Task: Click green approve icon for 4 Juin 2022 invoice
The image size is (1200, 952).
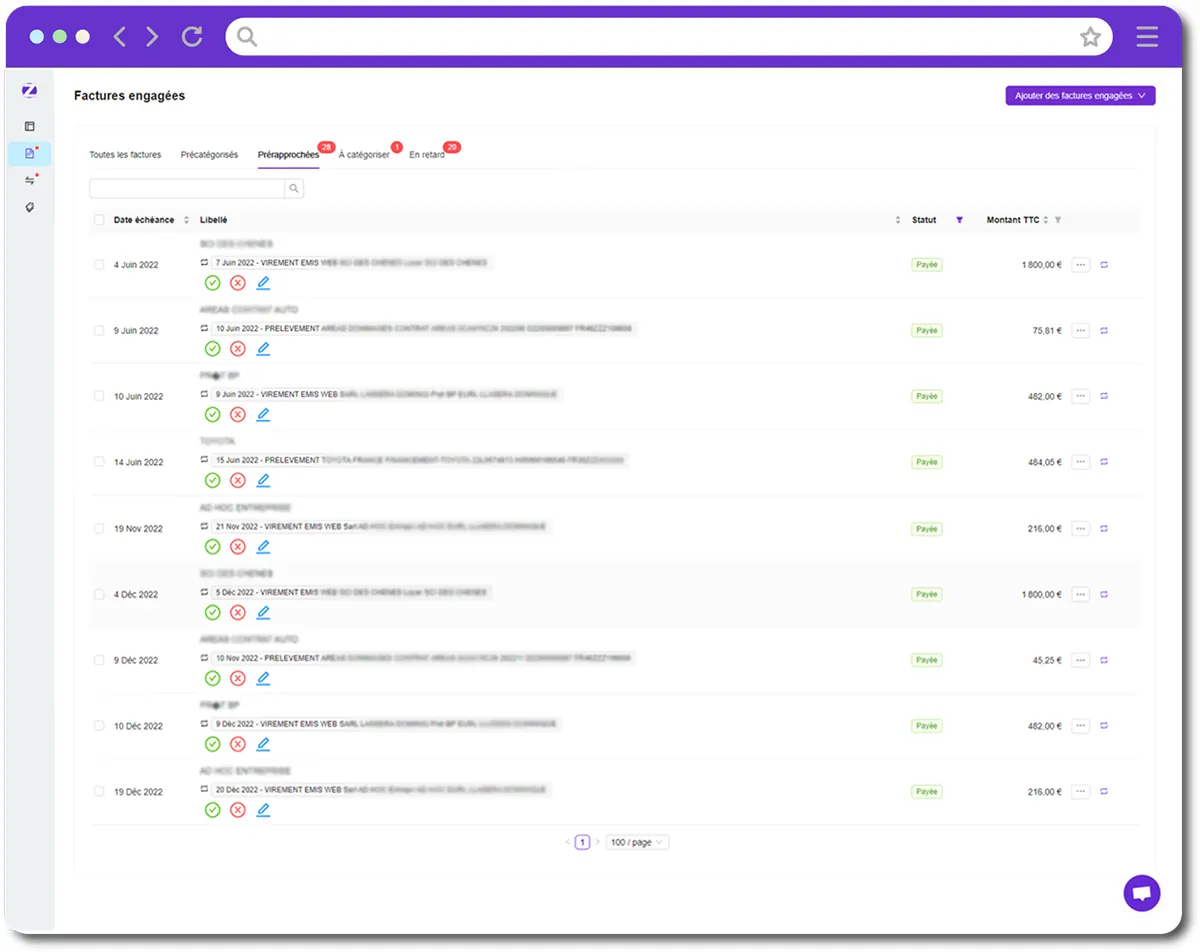Action: pos(212,283)
